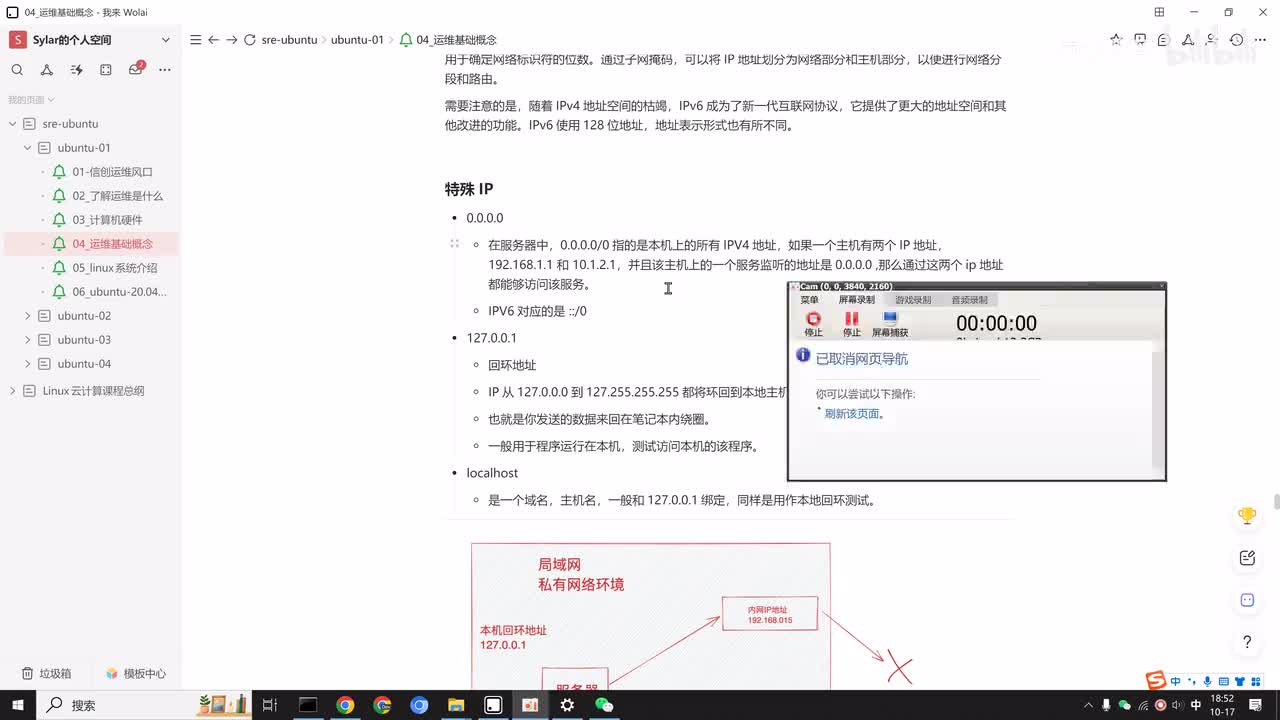Collapse the sre-ubuntu tree node
1280x720 pixels.
pos(13,124)
